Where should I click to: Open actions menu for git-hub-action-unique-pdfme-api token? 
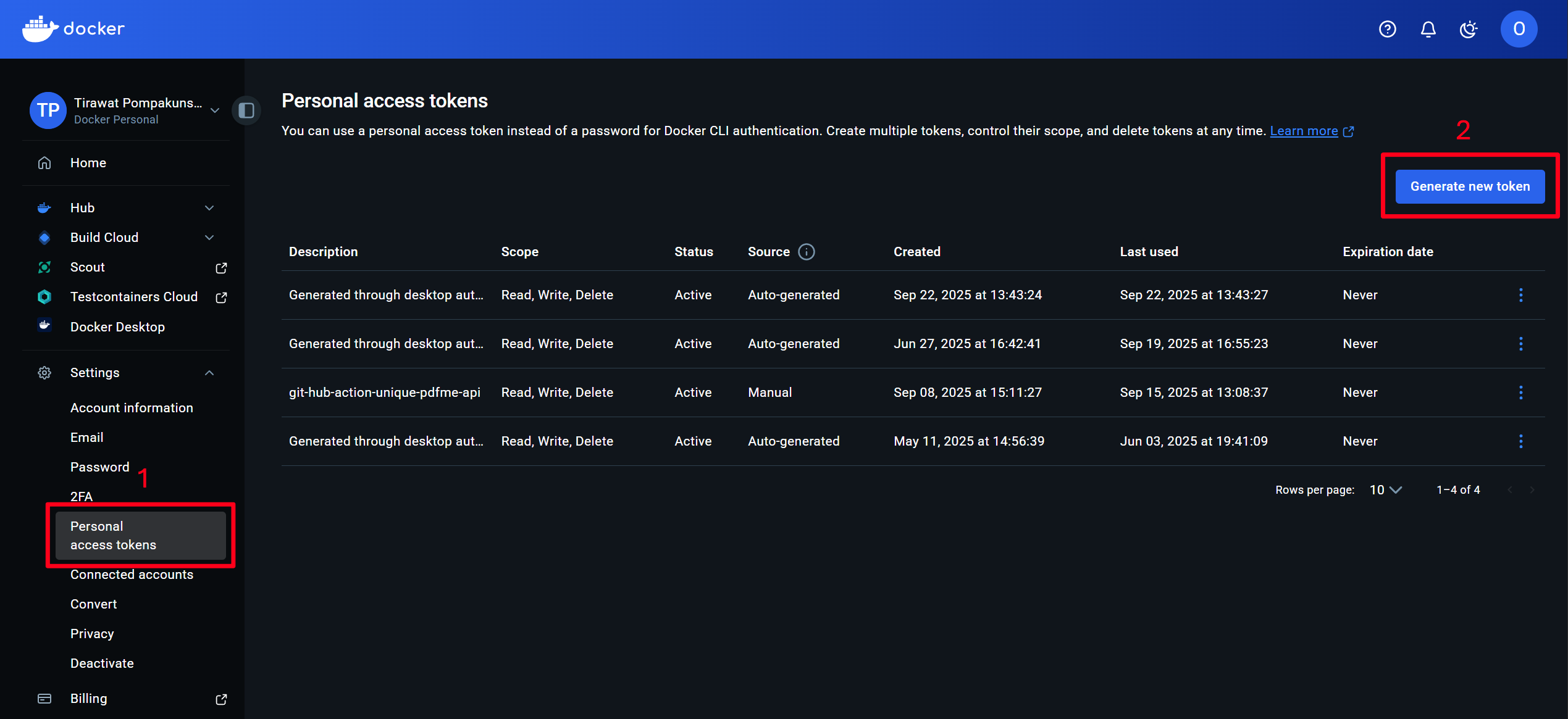1520,393
